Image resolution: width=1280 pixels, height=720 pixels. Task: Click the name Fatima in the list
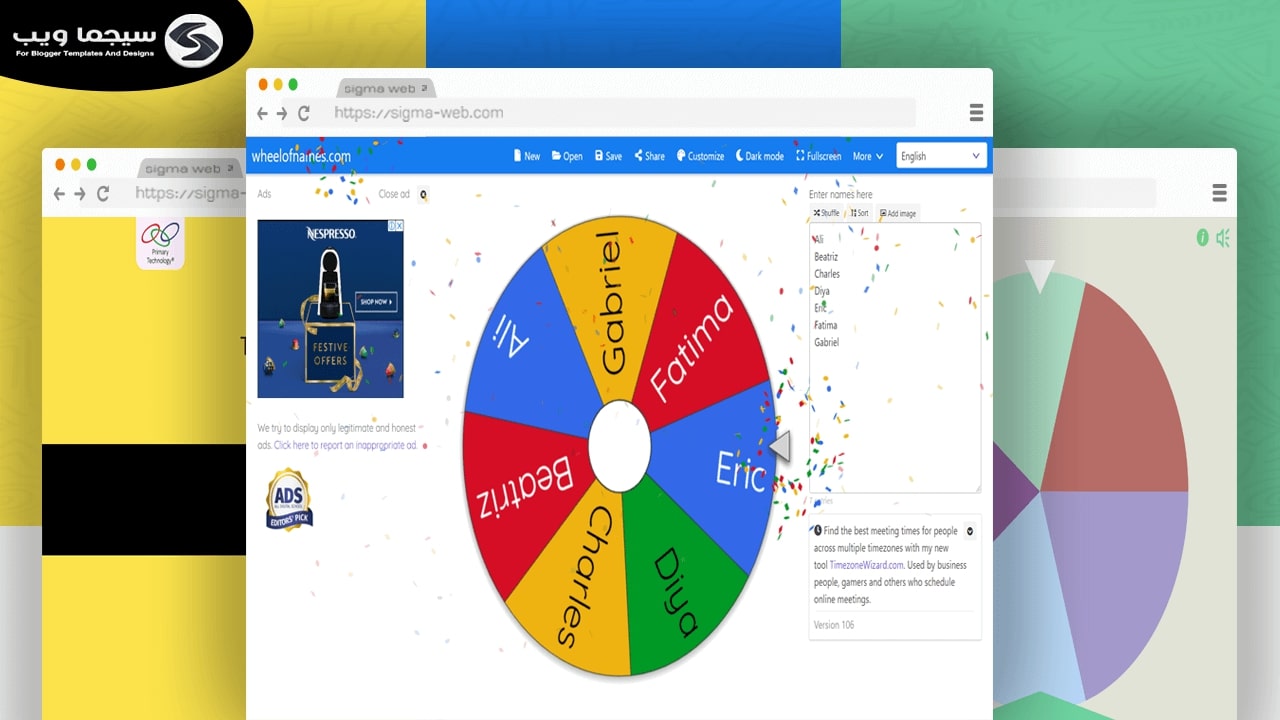click(x=826, y=325)
